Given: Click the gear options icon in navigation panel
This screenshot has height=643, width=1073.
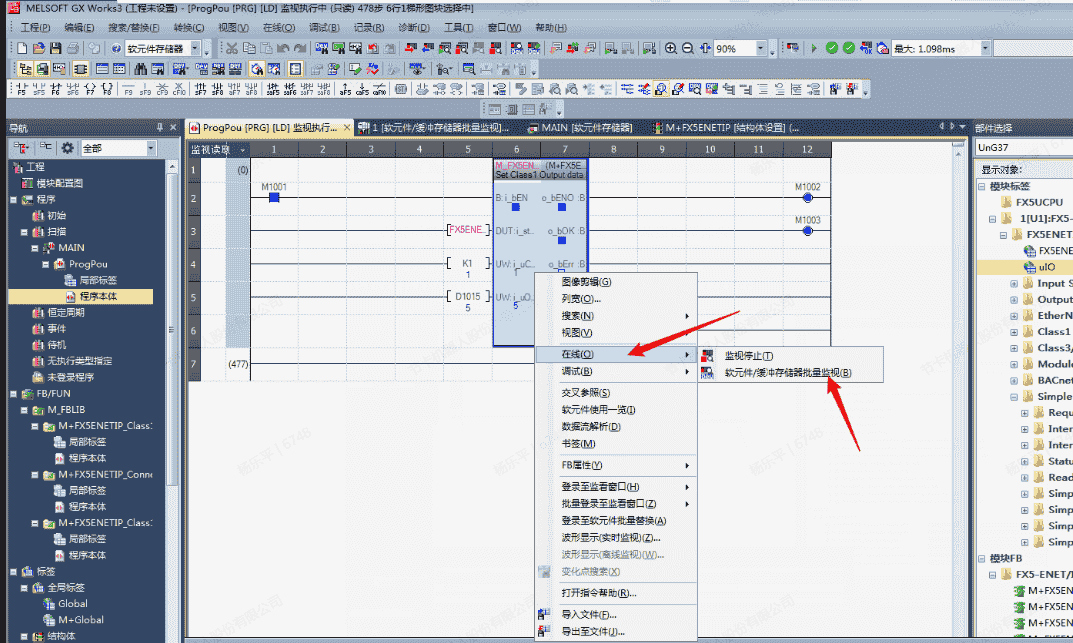Looking at the screenshot, I should point(67,148).
